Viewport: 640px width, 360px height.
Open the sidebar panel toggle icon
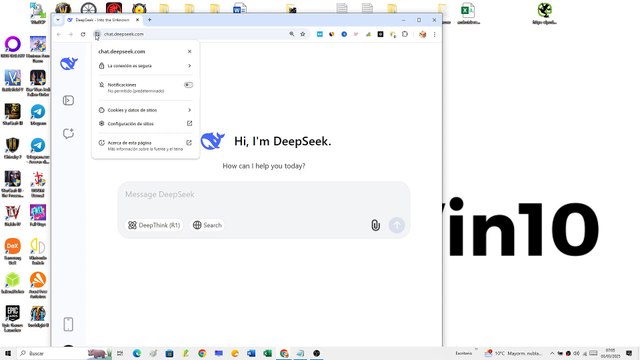click(x=68, y=100)
